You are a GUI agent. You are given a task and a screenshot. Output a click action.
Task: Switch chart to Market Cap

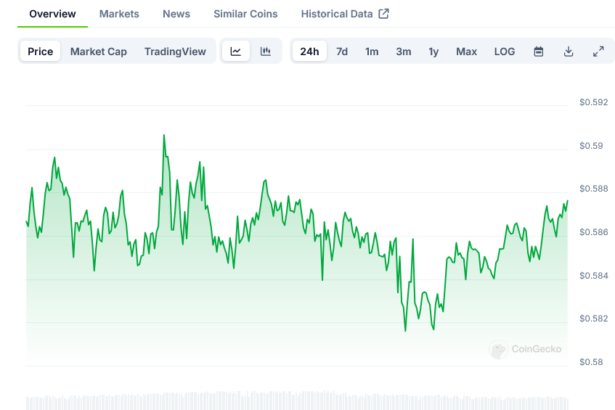98,51
